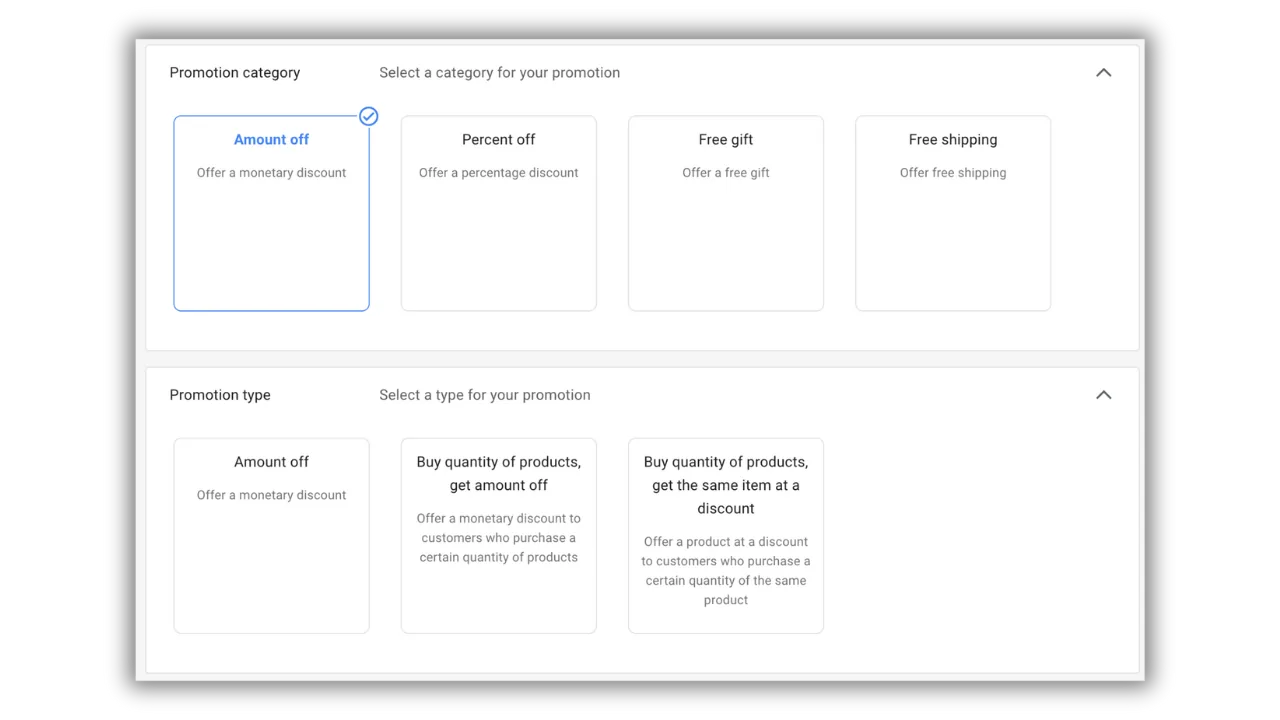Click the Promotion category heading
Screen dimensions: 1280x720
[235, 73]
